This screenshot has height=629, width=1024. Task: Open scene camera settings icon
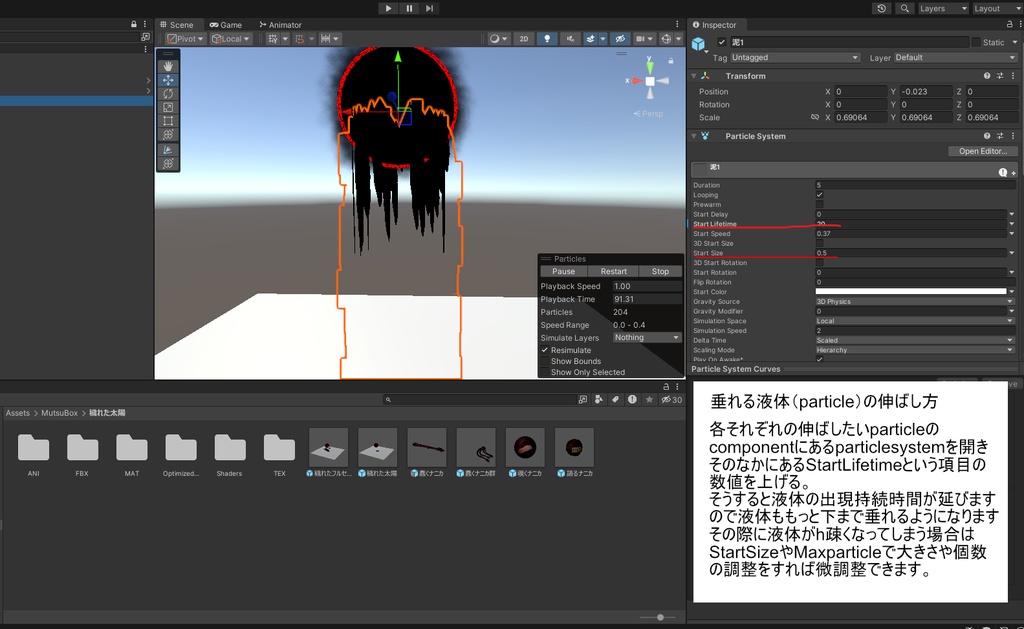(x=641, y=39)
